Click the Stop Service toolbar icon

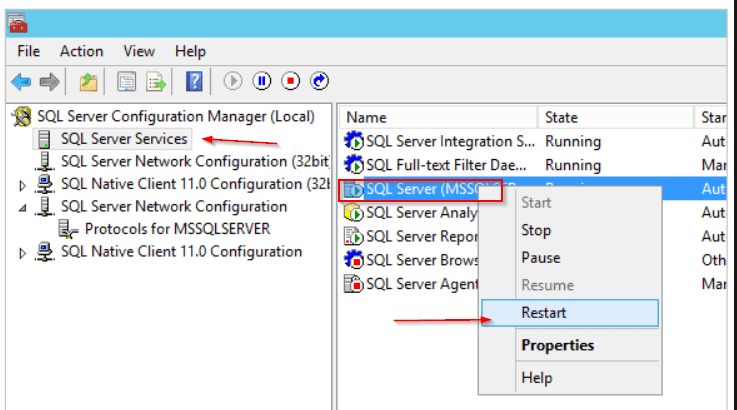[290, 81]
